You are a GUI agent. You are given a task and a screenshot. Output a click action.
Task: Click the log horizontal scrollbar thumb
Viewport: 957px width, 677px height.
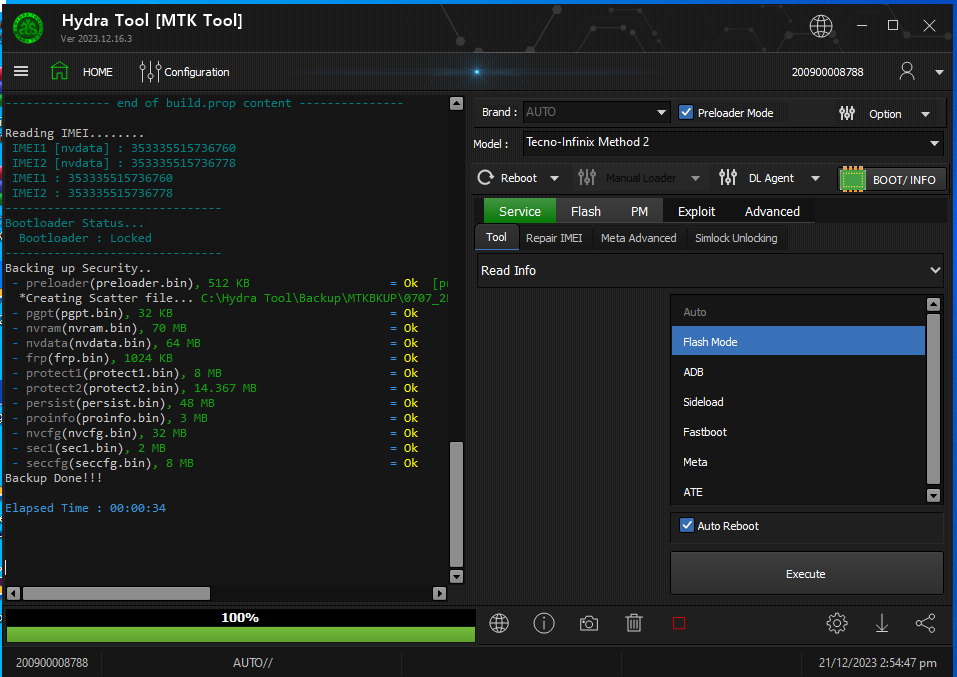116,593
